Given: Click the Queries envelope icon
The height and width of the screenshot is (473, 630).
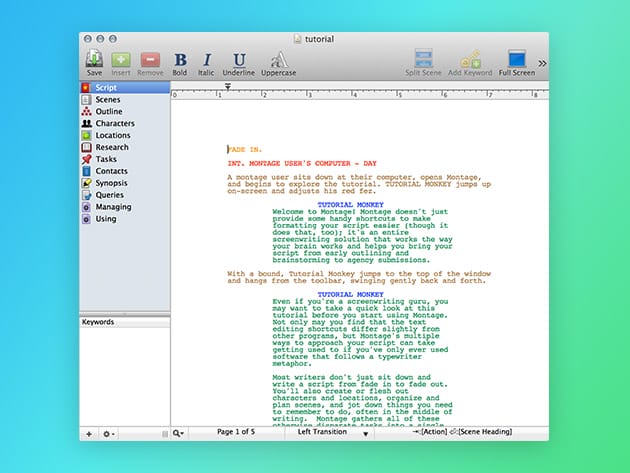Looking at the screenshot, I should coord(86,195).
